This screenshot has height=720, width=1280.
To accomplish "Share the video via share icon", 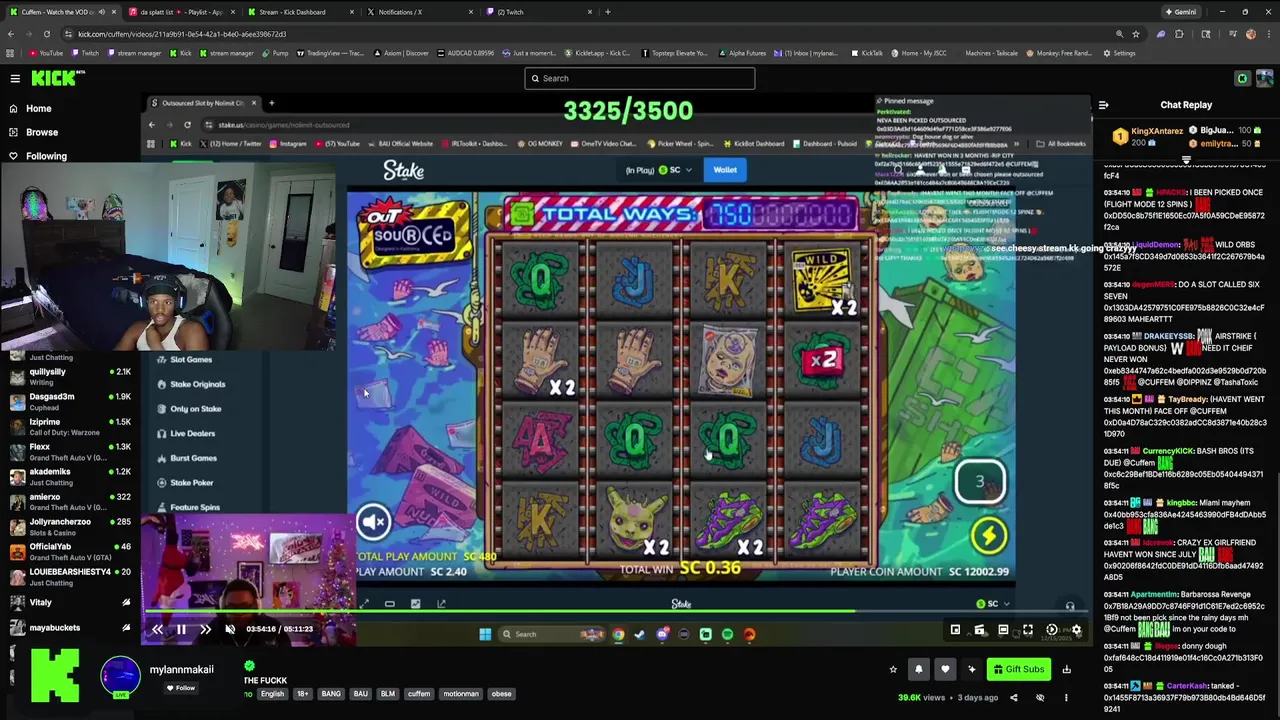I will pyautogui.click(x=1013, y=698).
